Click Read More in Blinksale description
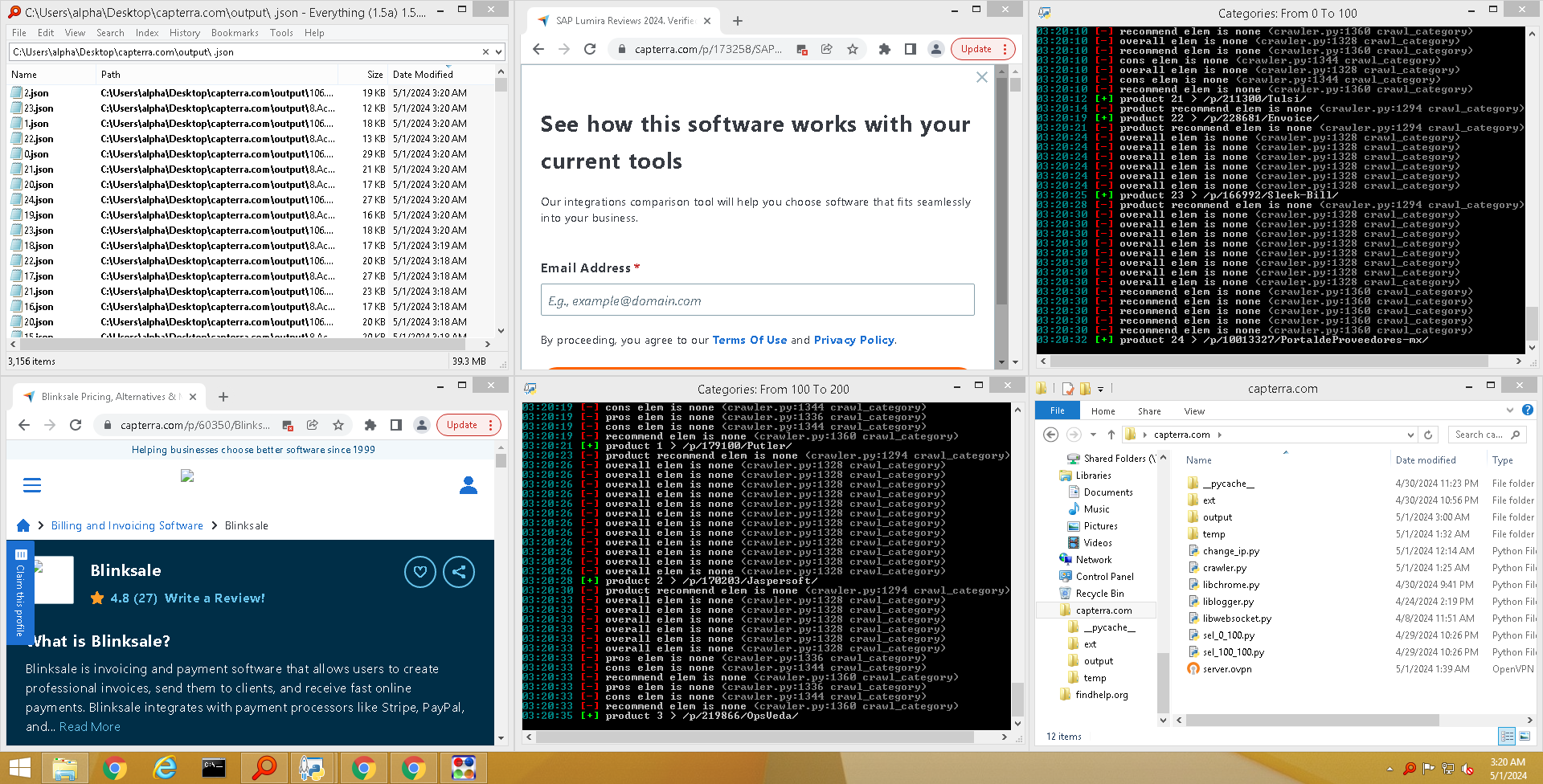1543x784 pixels. [x=90, y=726]
